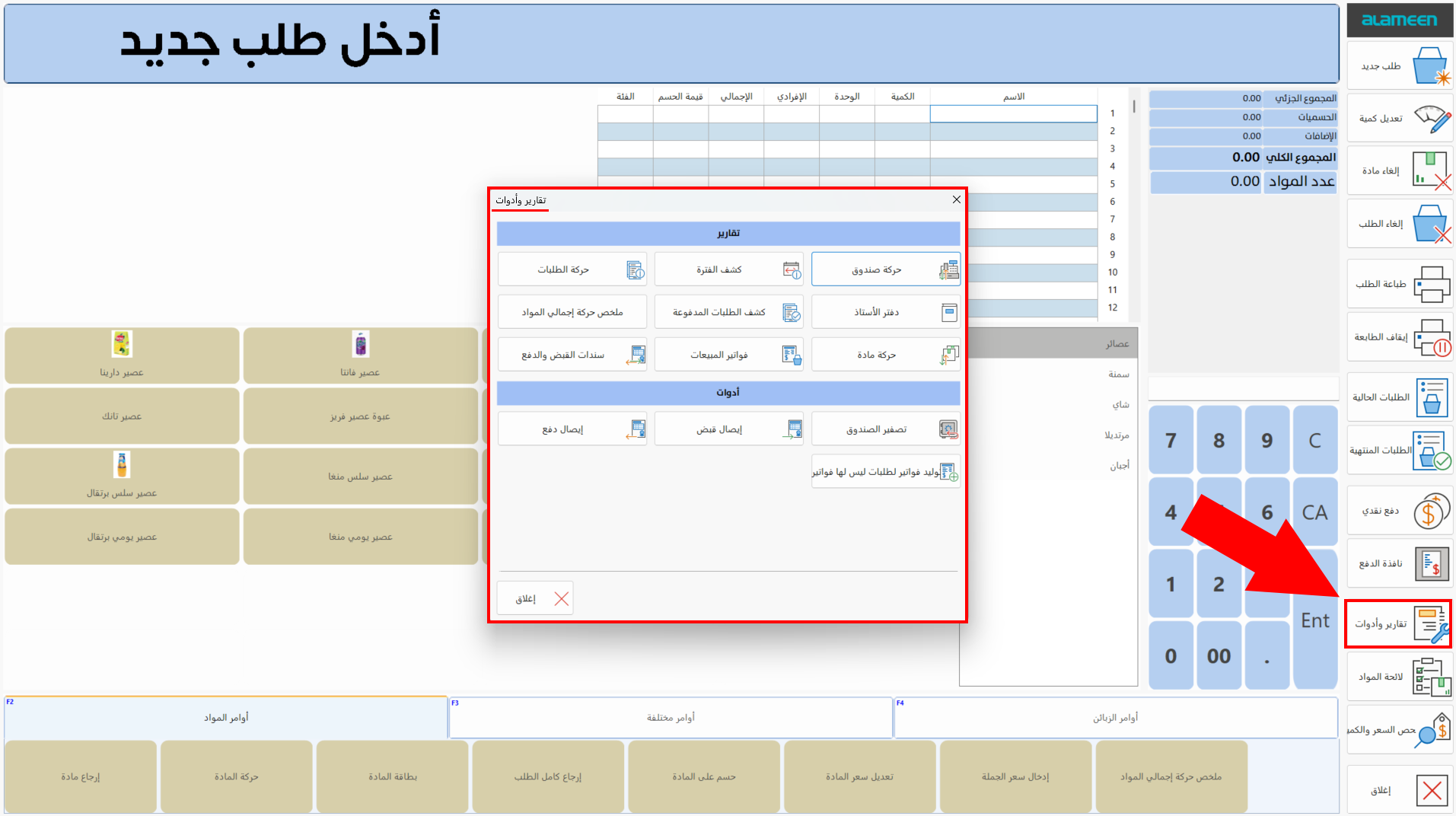Open the payment window (نافذة الدفع)
This screenshot has width=1456, height=816.
[x=1399, y=563]
